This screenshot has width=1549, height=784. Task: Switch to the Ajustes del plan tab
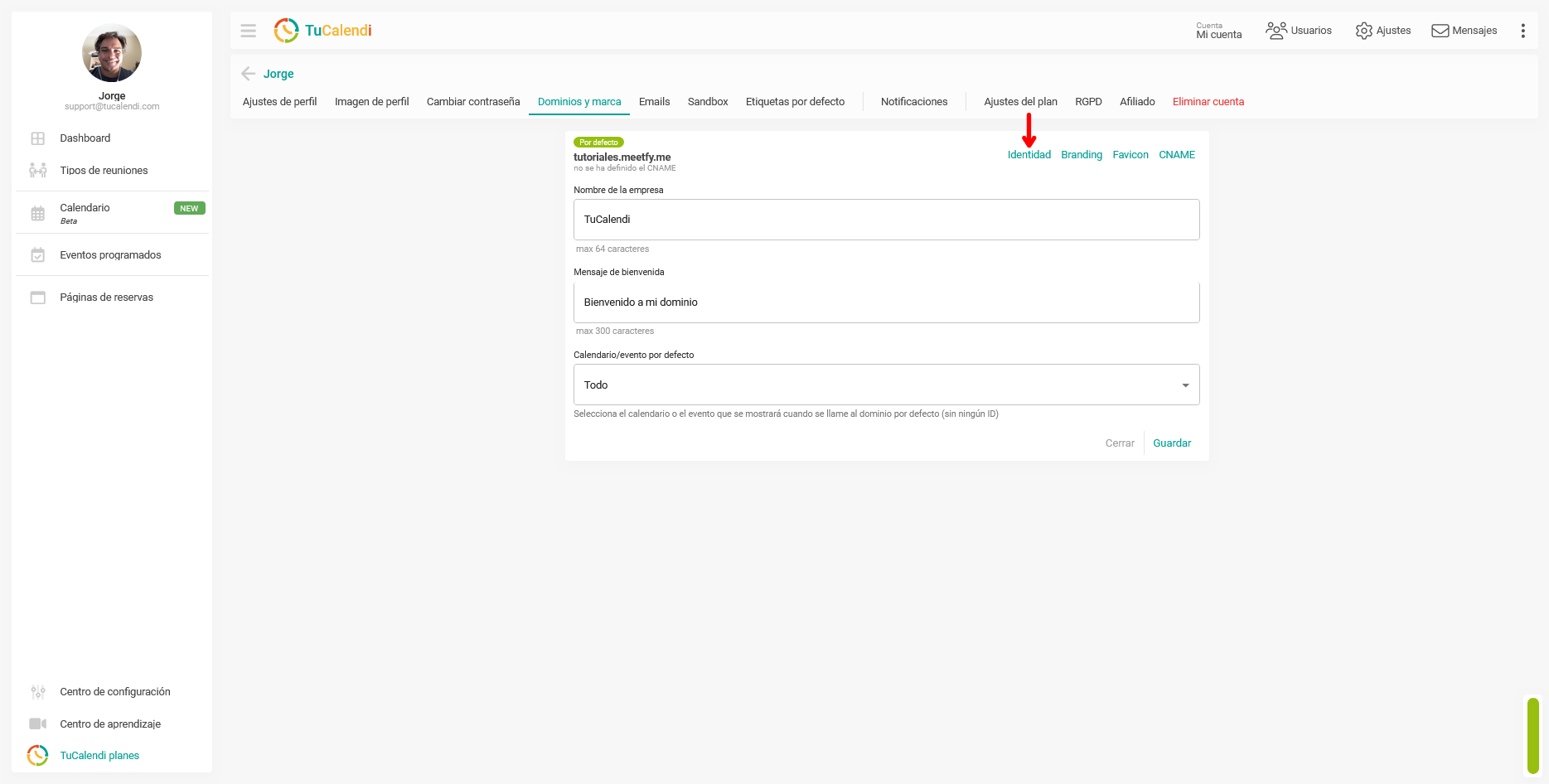[1020, 102]
